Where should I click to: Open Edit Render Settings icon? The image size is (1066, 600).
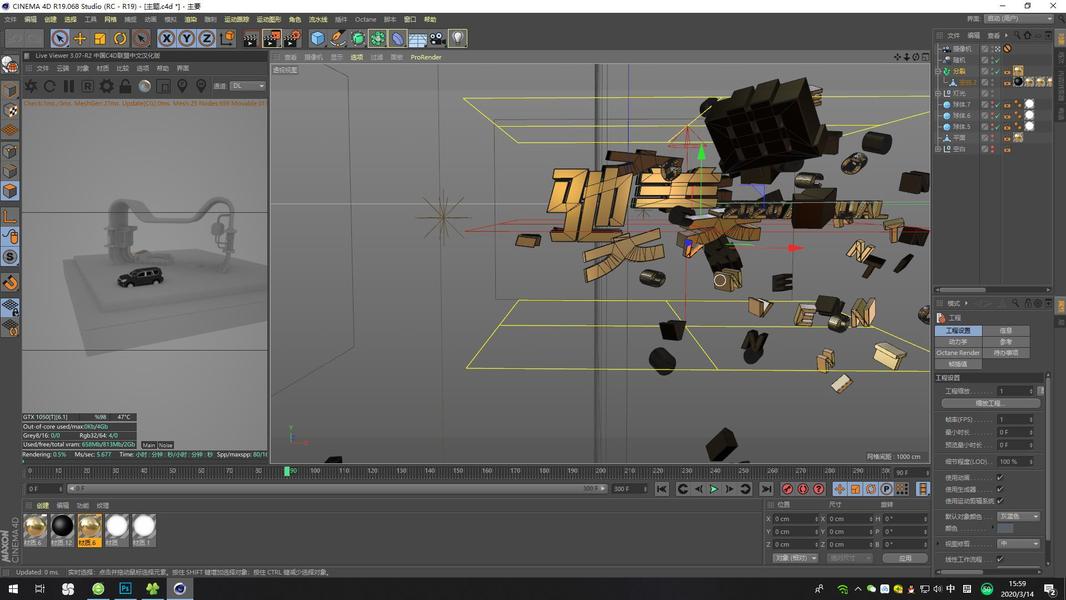[292, 39]
